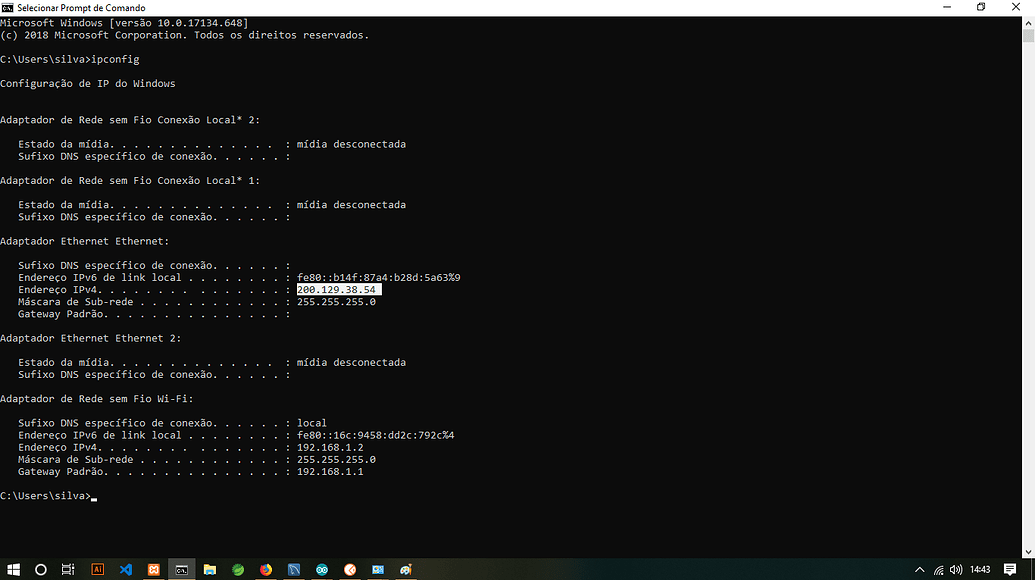The height and width of the screenshot is (580, 1035).
Task: Open File Explorer
Action: click(x=210, y=568)
